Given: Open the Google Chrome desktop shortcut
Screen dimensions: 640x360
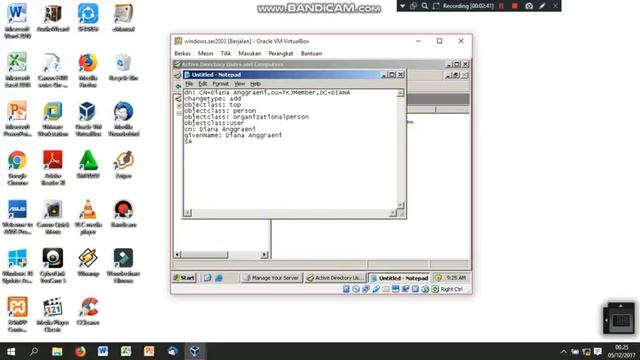Looking at the screenshot, I should pyautogui.click(x=17, y=167).
